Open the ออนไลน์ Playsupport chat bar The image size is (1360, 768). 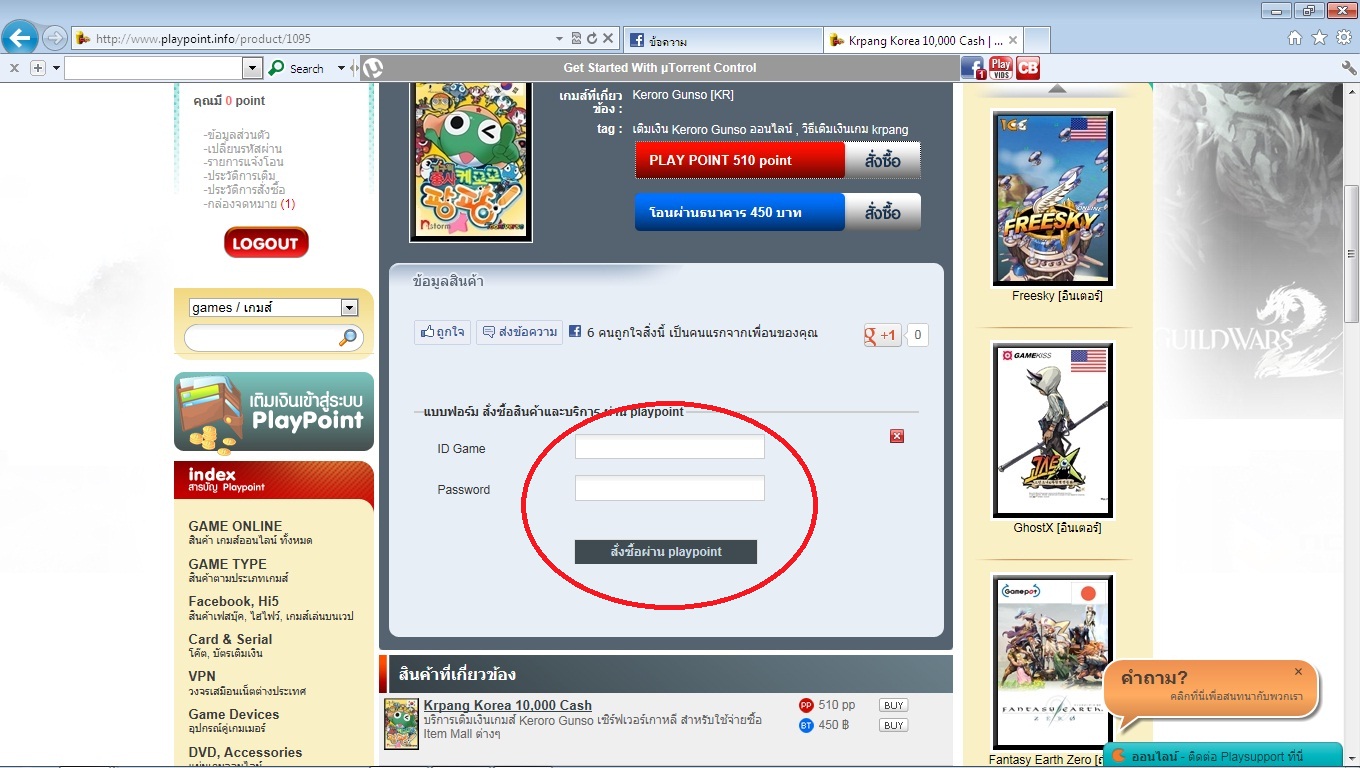tap(1222, 756)
